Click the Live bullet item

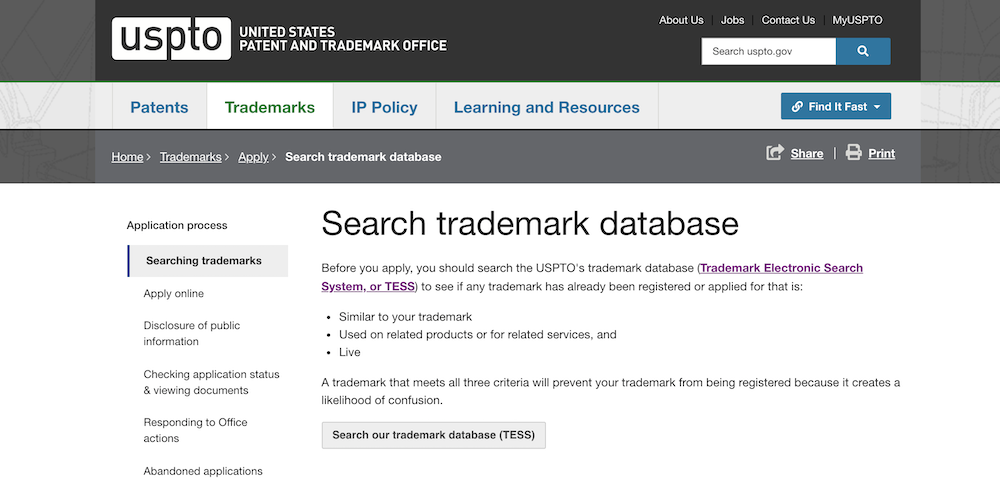[x=349, y=352]
